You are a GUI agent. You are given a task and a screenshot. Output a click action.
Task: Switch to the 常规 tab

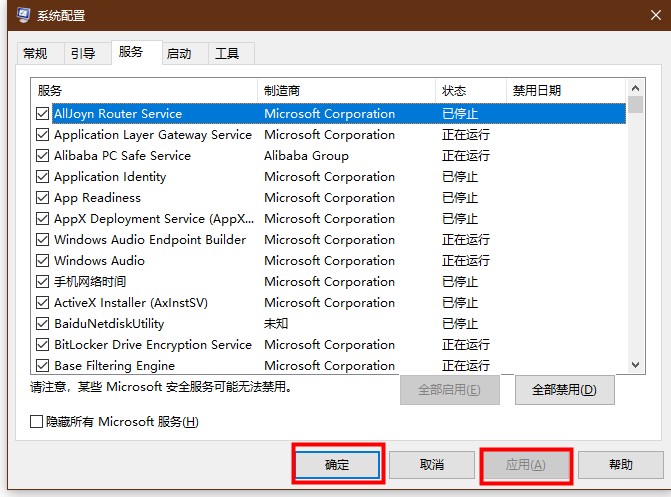tap(35, 53)
